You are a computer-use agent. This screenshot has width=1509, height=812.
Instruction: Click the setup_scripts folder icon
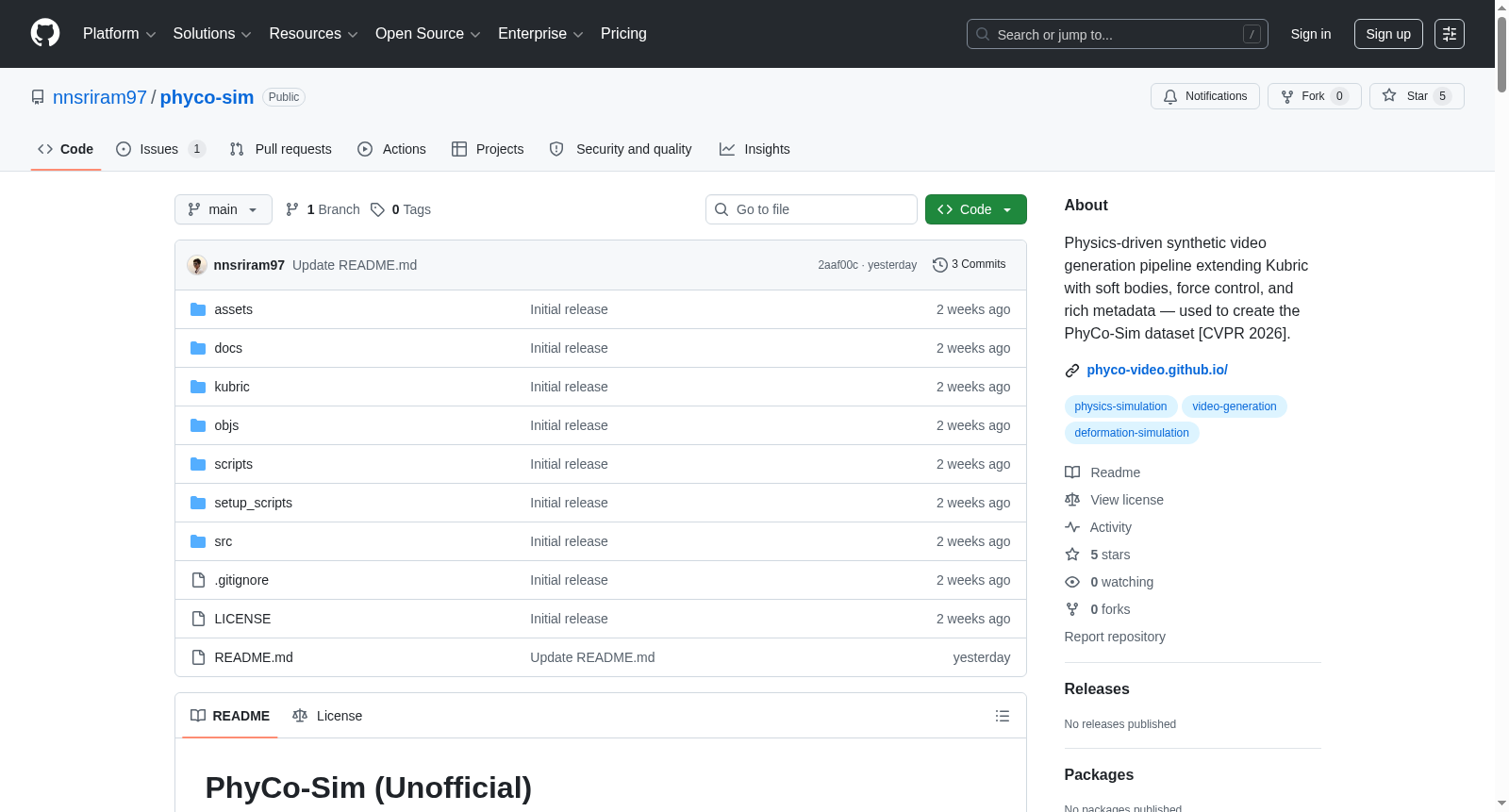point(198,503)
